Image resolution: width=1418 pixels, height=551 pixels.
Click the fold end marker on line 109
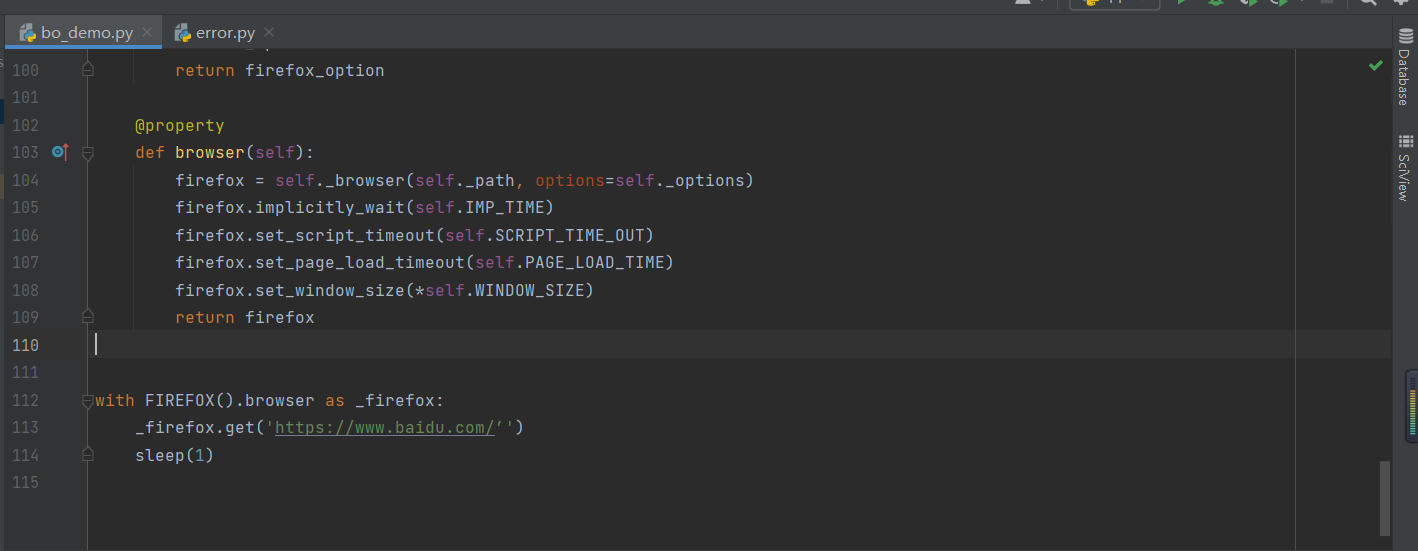[x=88, y=317]
